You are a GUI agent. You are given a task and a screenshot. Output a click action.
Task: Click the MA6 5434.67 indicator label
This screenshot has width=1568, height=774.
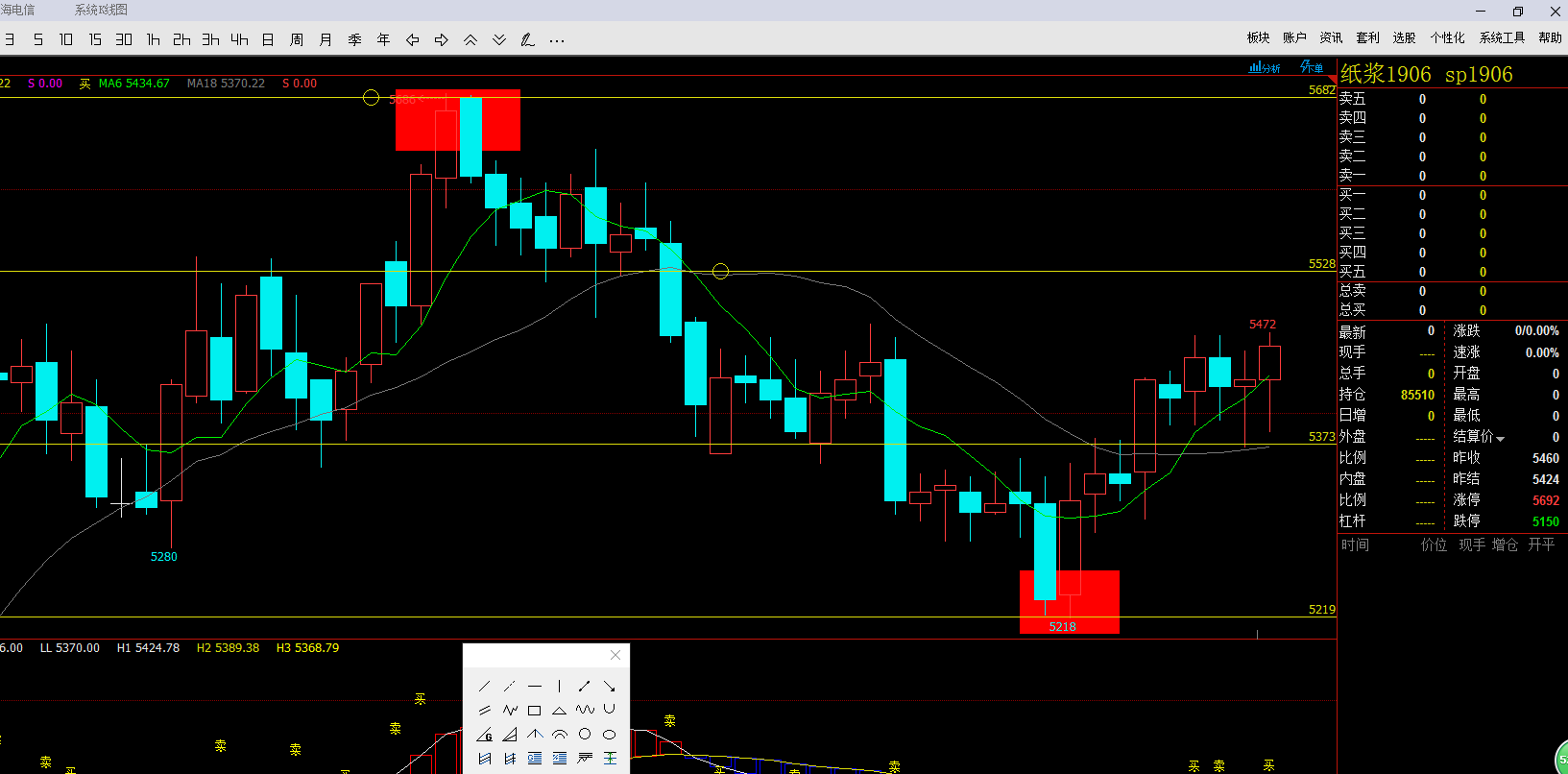[x=133, y=84]
